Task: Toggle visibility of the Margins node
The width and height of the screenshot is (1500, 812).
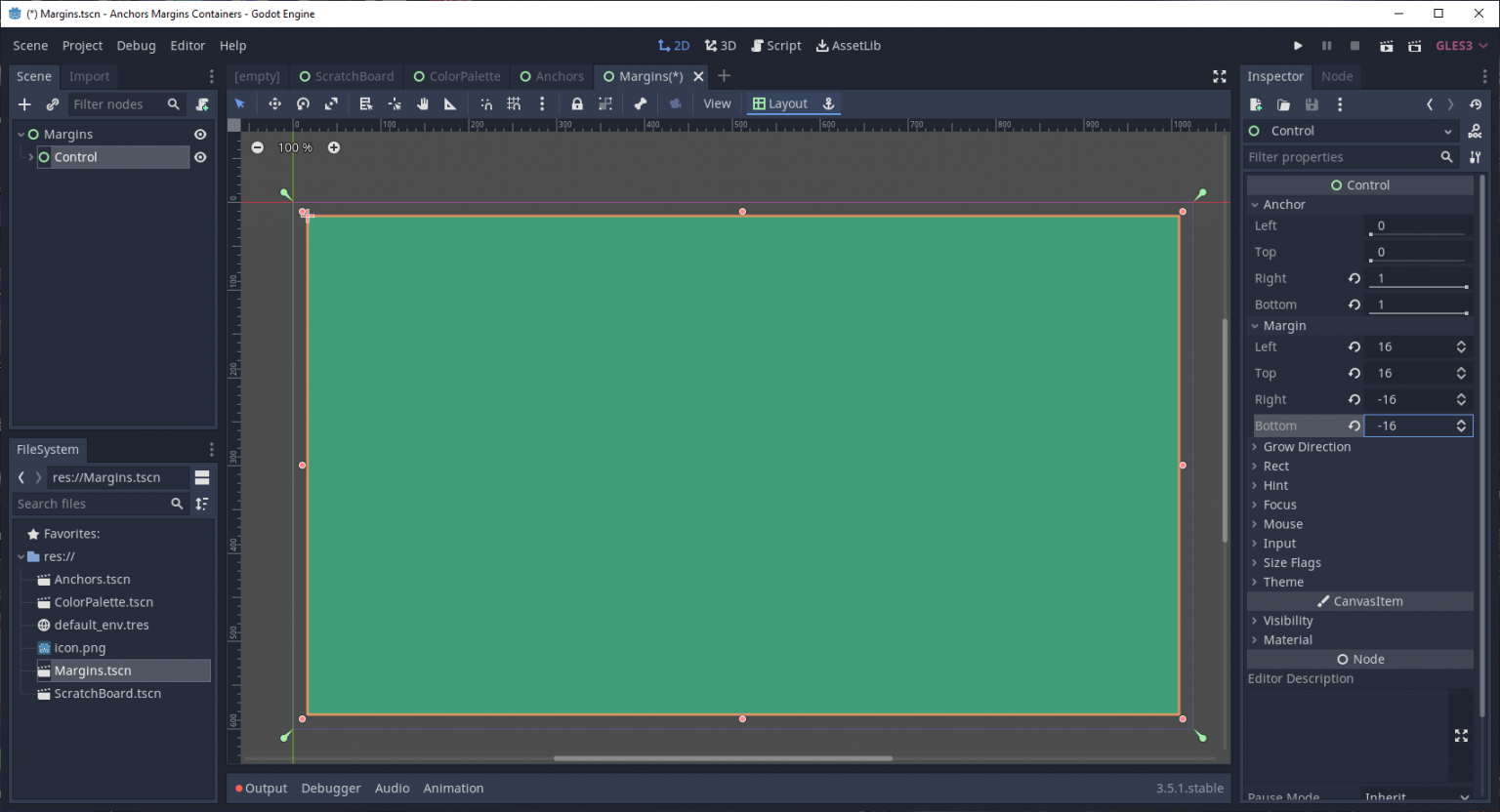Action: [200, 134]
